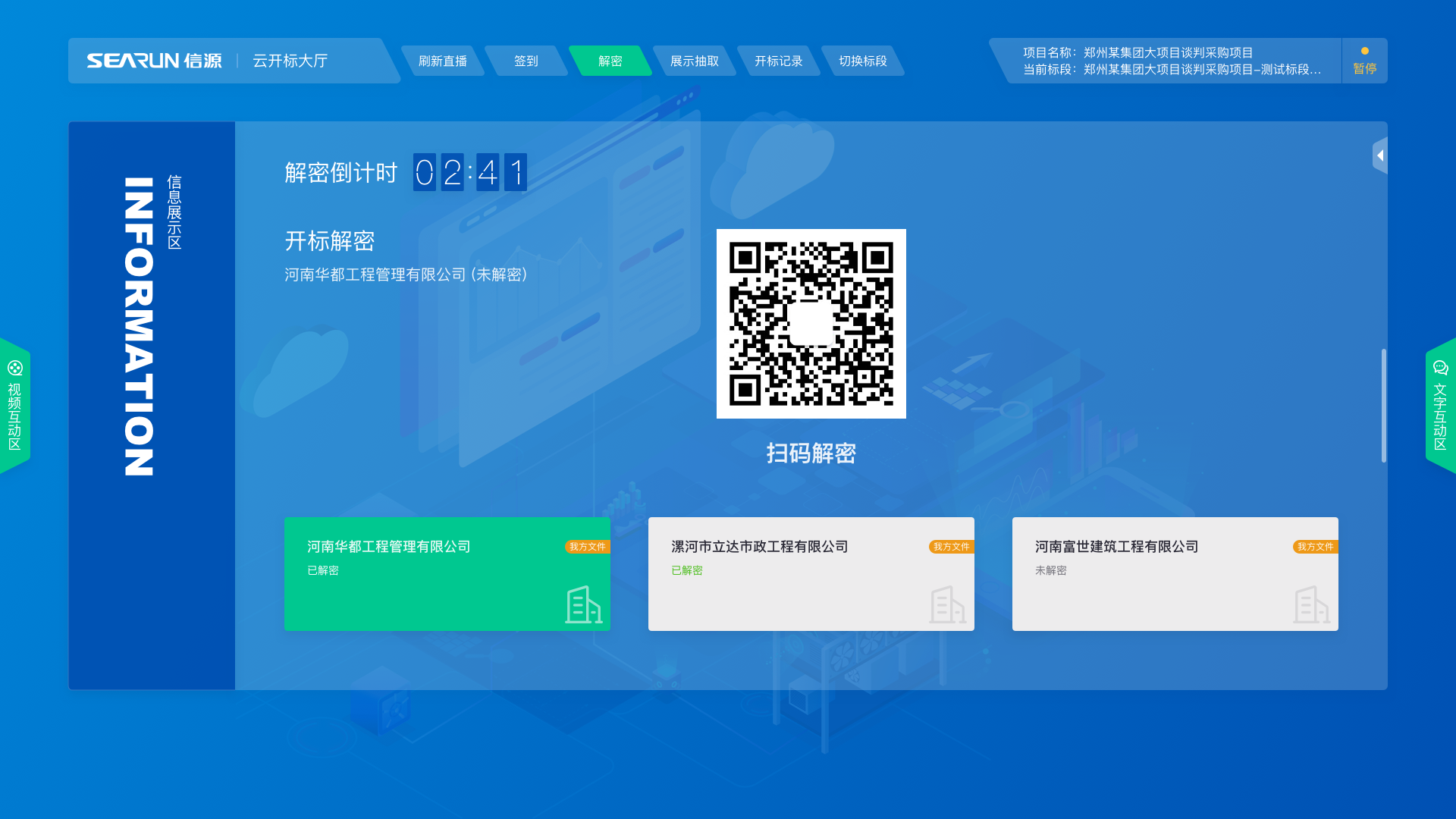1456x819 pixels.
Task: Open the 展示抽取 tab
Action: [695, 61]
